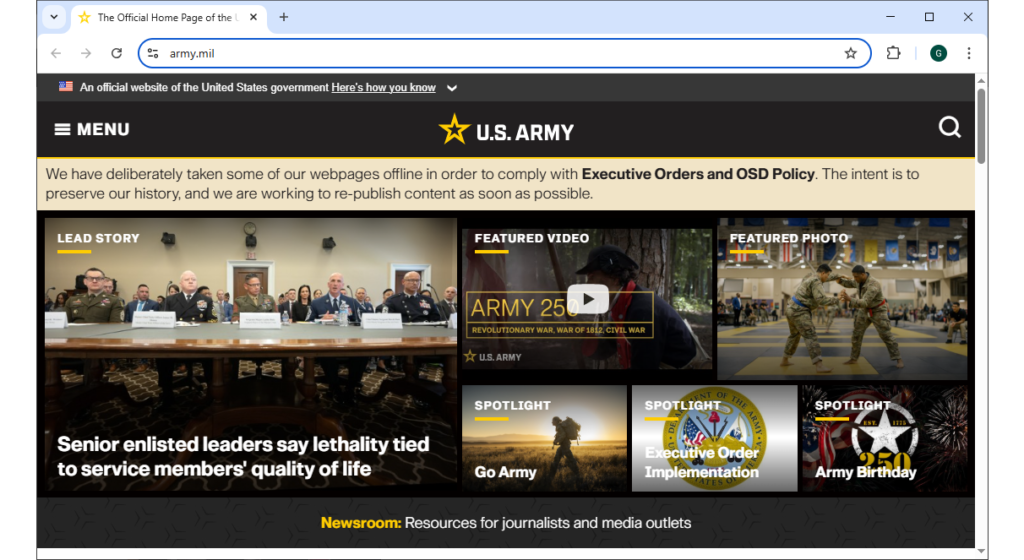Screen dimensions: 1024x560
Task: Open "Here's how you know" link
Action: point(383,87)
